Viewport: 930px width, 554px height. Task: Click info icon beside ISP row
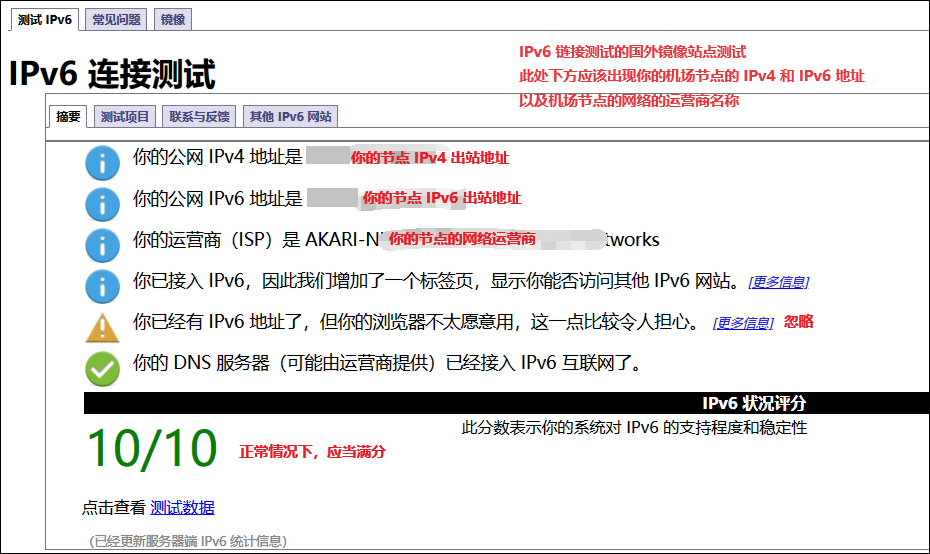point(103,245)
